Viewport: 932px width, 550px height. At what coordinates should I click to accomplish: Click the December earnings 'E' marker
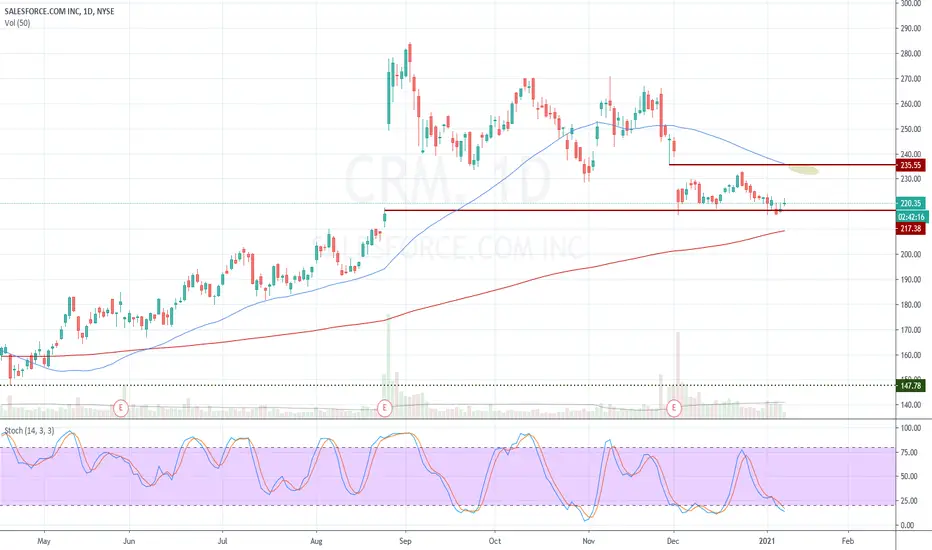[673, 408]
